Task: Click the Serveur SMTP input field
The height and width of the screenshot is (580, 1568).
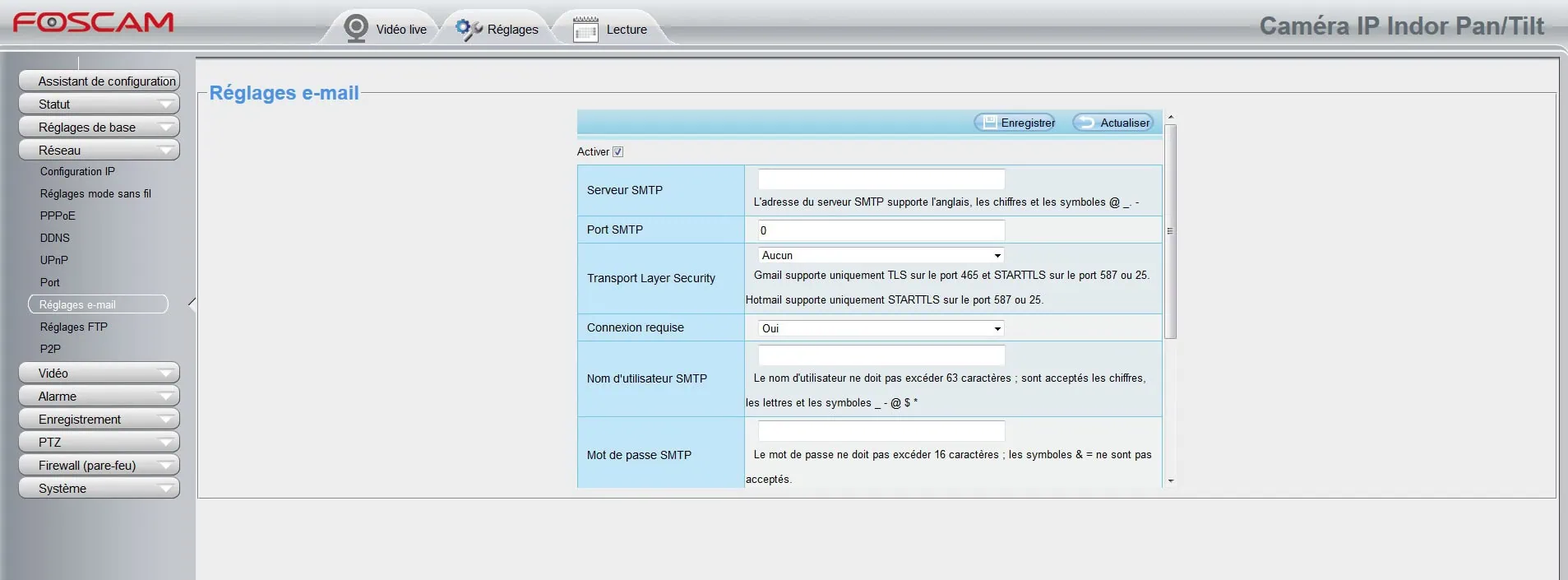Action: (x=881, y=179)
